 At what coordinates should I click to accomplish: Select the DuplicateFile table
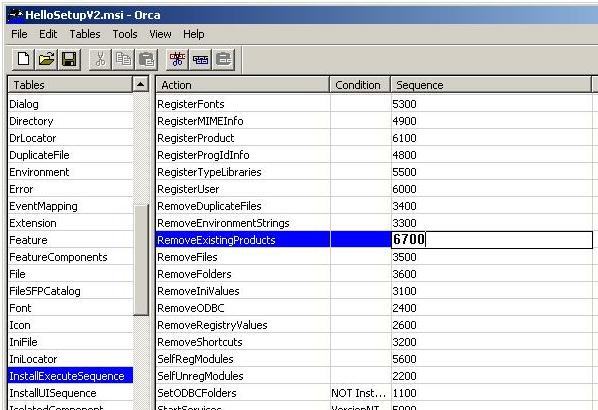(70, 155)
